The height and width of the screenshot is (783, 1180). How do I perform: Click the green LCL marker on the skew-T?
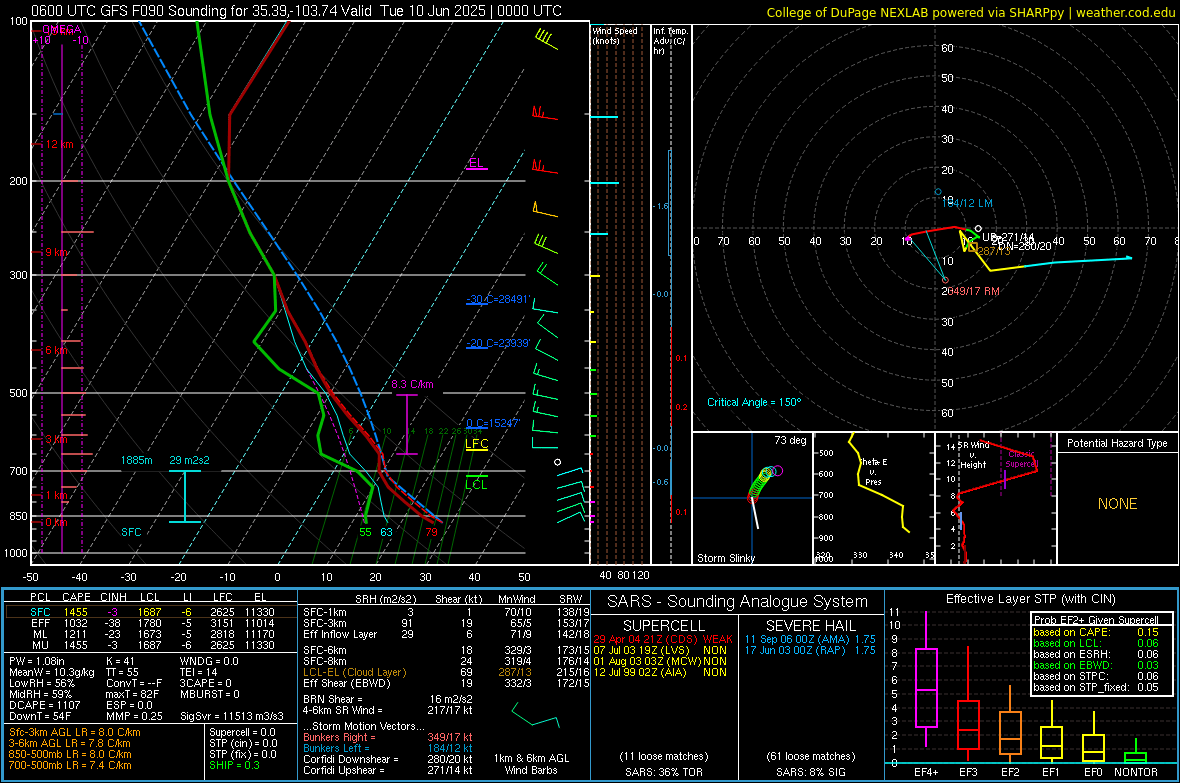click(x=476, y=484)
